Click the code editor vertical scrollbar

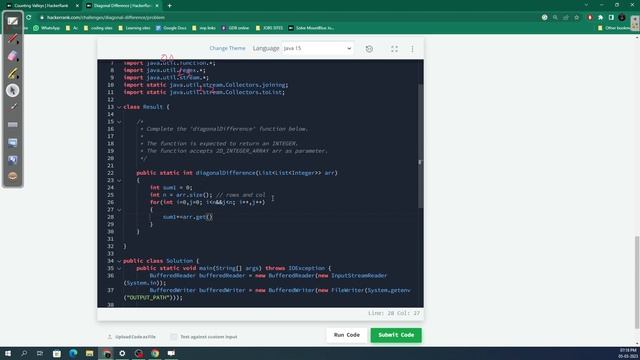[421, 145]
